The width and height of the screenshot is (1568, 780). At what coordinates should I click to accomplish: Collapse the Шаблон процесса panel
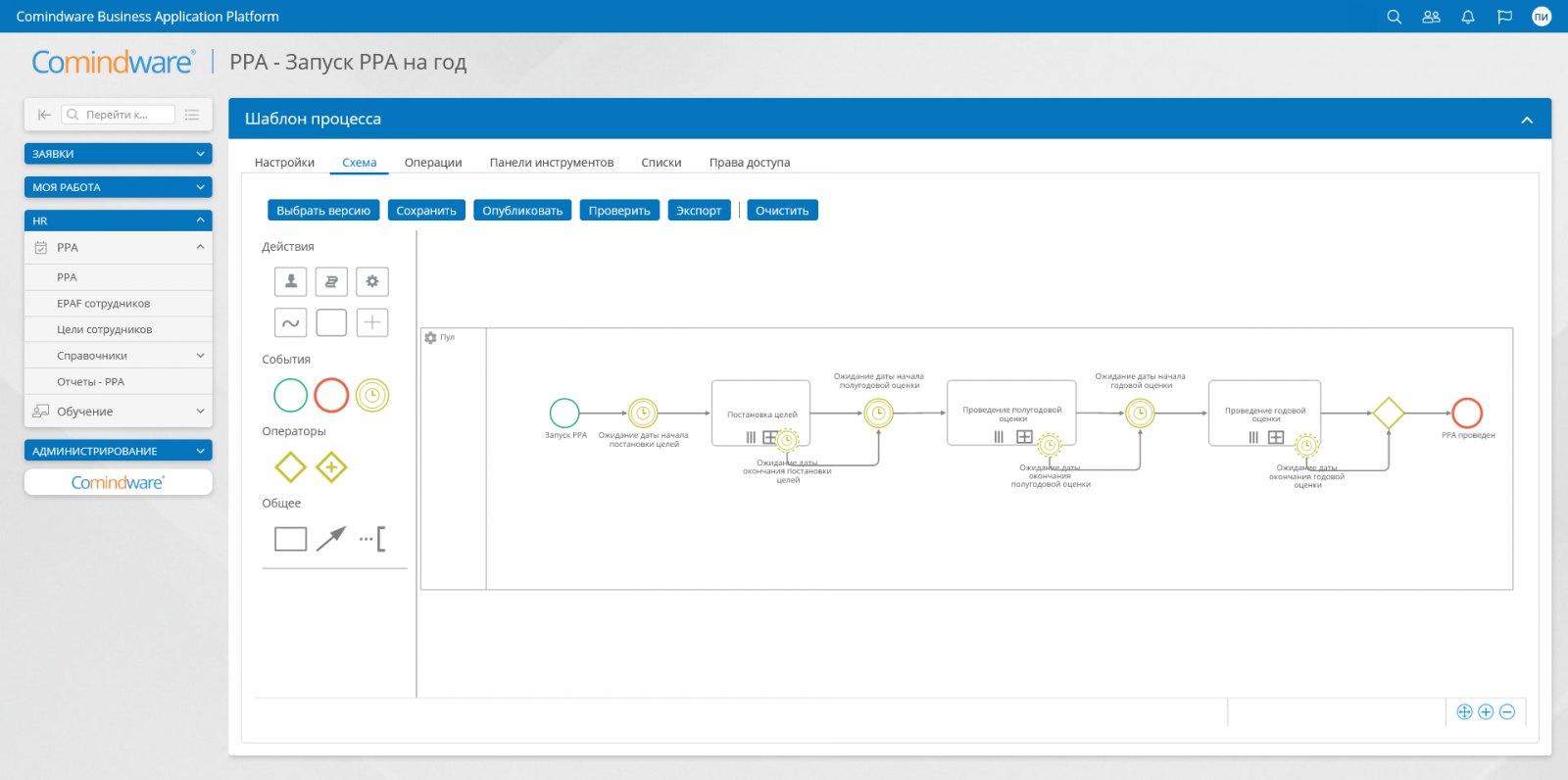click(1526, 120)
